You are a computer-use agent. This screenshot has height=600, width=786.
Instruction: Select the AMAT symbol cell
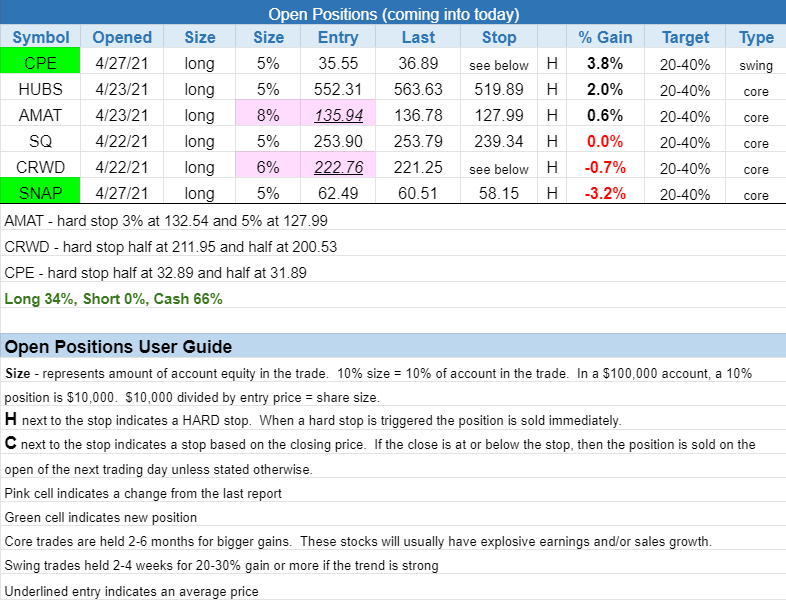pyautogui.click(x=40, y=115)
